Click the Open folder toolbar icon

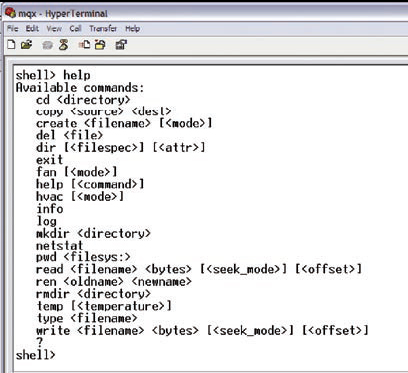[x=26, y=44]
